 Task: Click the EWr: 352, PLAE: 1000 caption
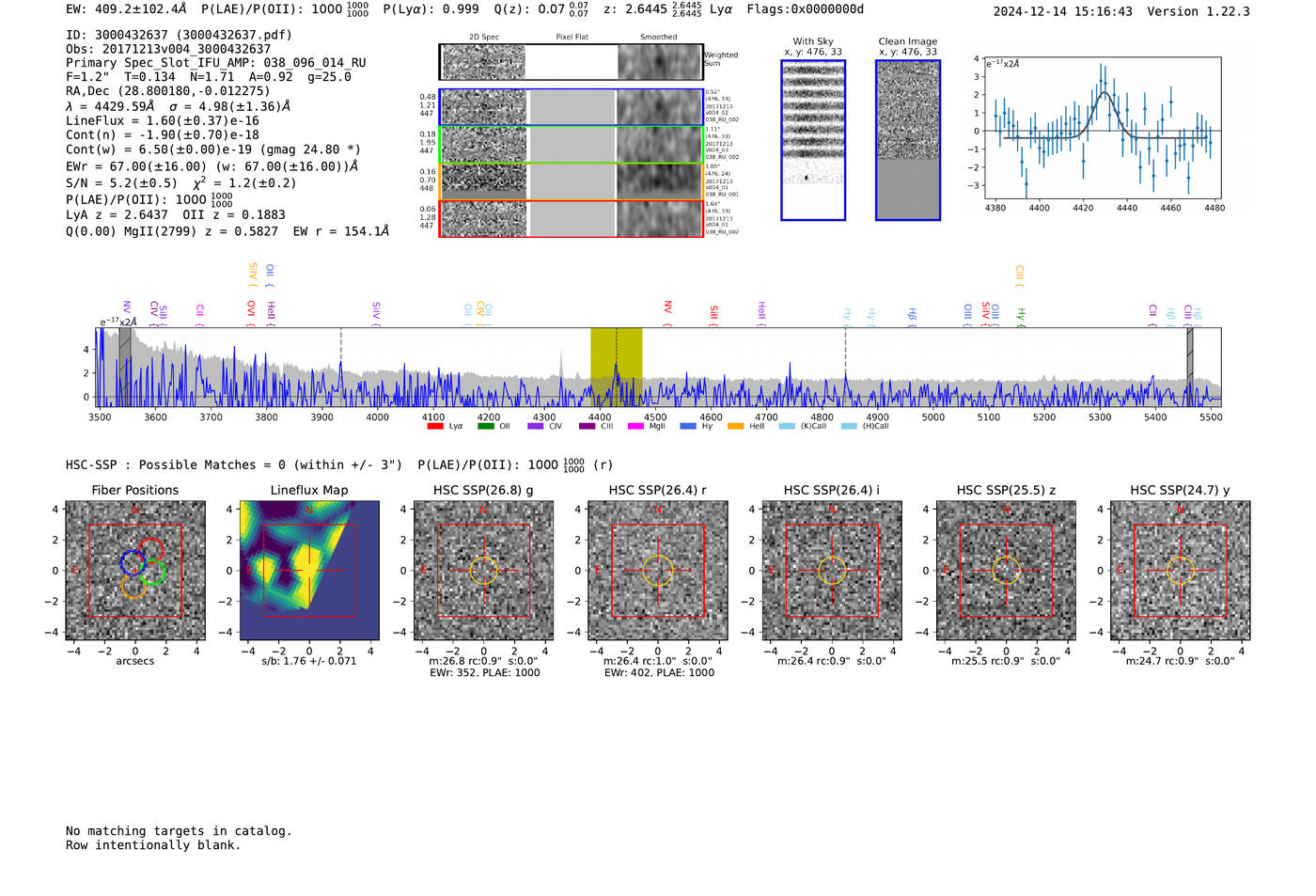[485, 672]
